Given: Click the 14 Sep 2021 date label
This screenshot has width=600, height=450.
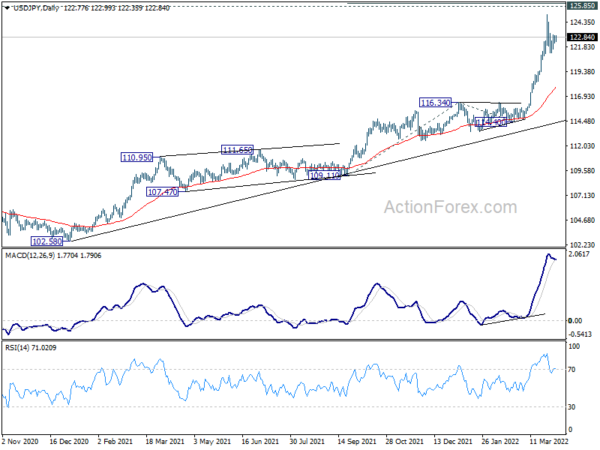Looking at the screenshot, I should (x=357, y=442).
